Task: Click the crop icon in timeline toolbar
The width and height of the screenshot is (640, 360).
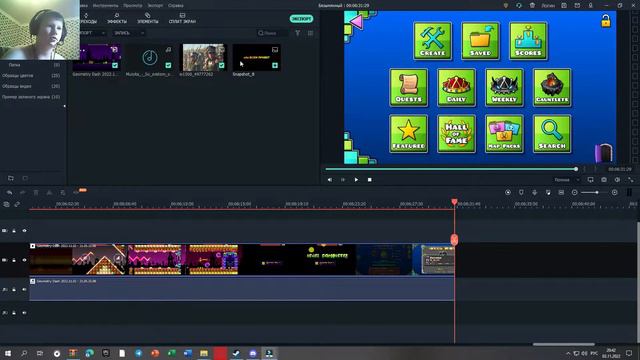Action: point(63,193)
